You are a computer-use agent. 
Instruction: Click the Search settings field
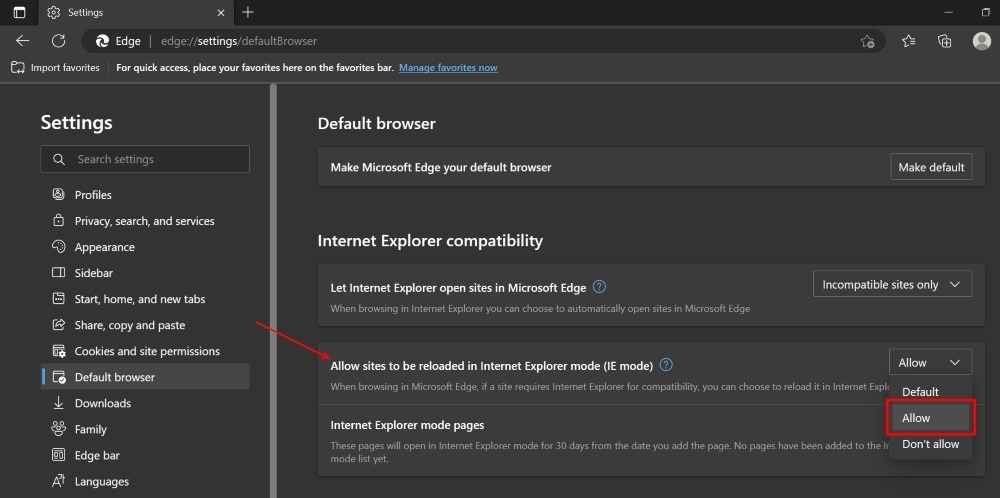click(x=145, y=159)
